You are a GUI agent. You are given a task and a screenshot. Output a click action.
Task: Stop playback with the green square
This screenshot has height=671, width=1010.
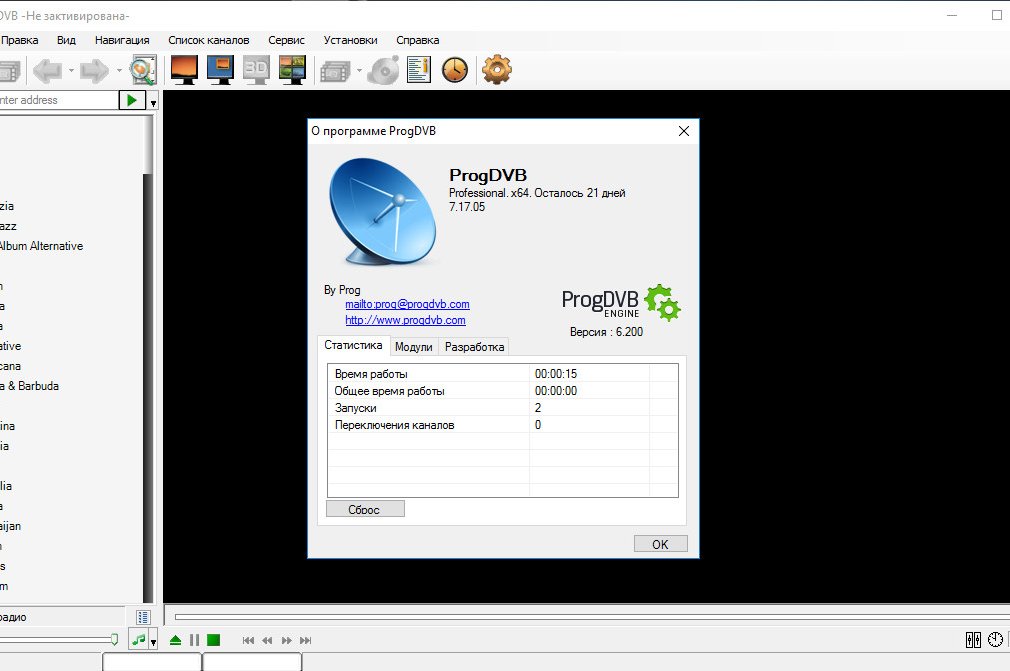pyautogui.click(x=214, y=640)
